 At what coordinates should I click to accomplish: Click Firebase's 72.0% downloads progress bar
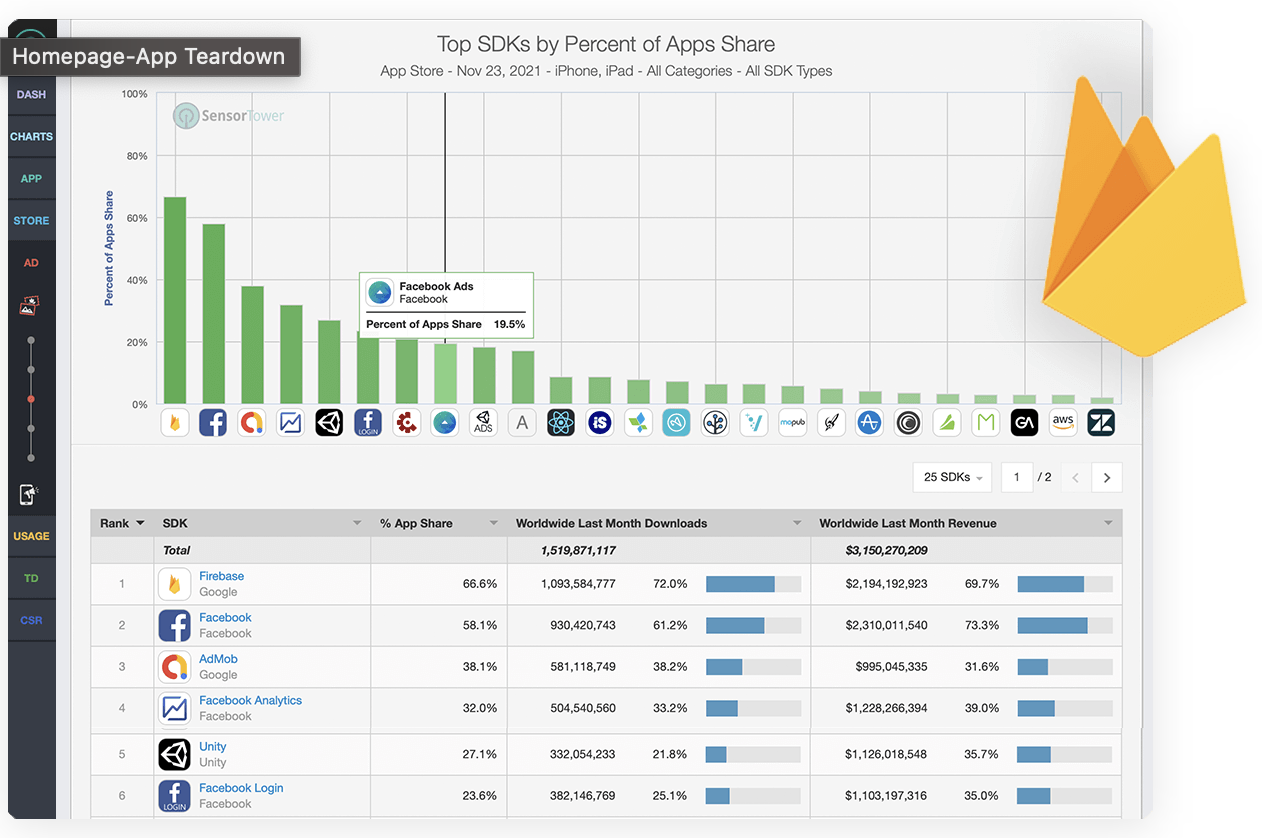[x=753, y=584]
